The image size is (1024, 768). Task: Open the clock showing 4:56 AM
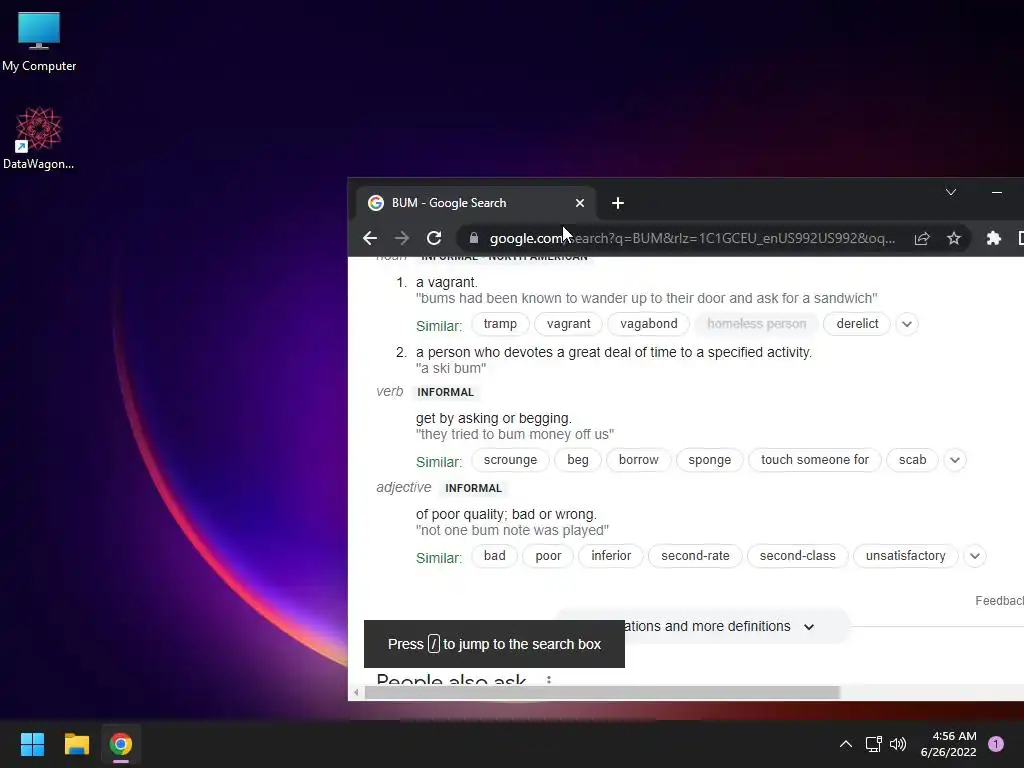(948, 744)
